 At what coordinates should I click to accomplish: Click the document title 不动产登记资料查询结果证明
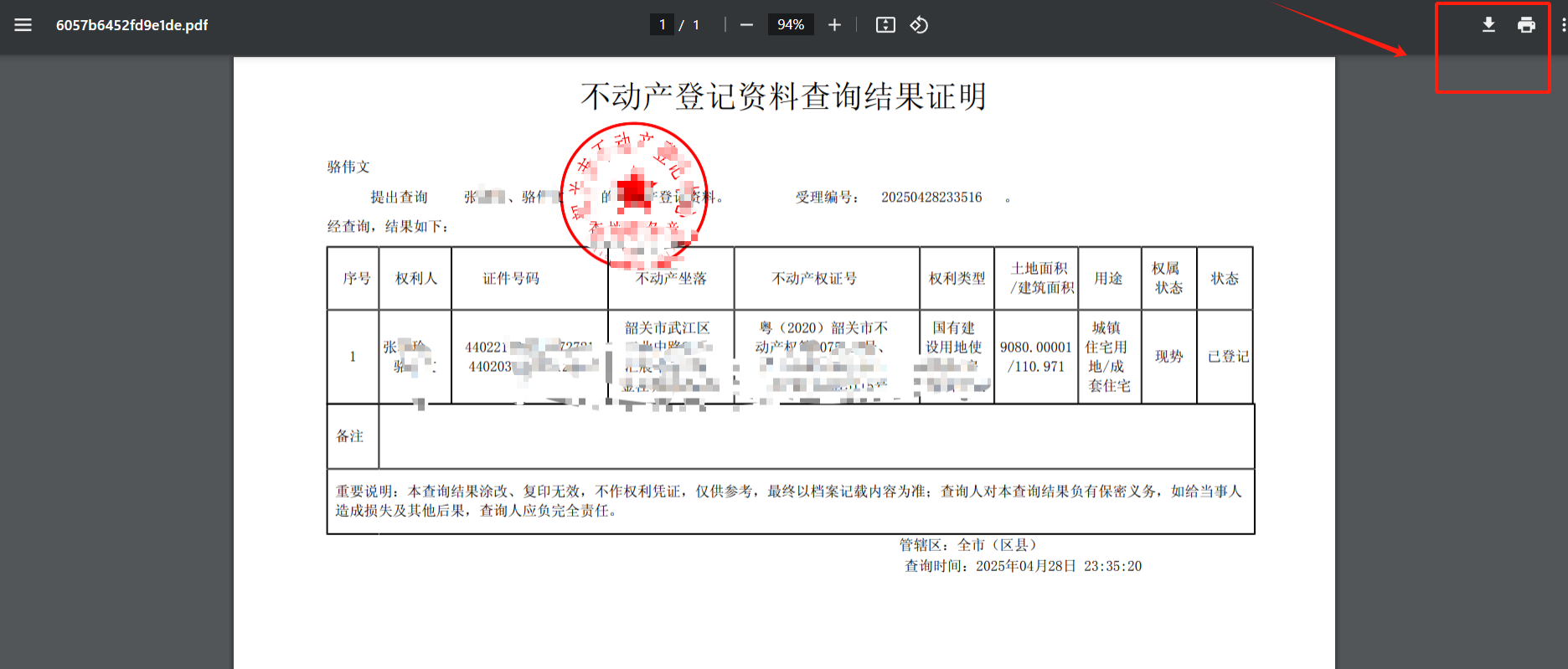(x=783, y=96)
